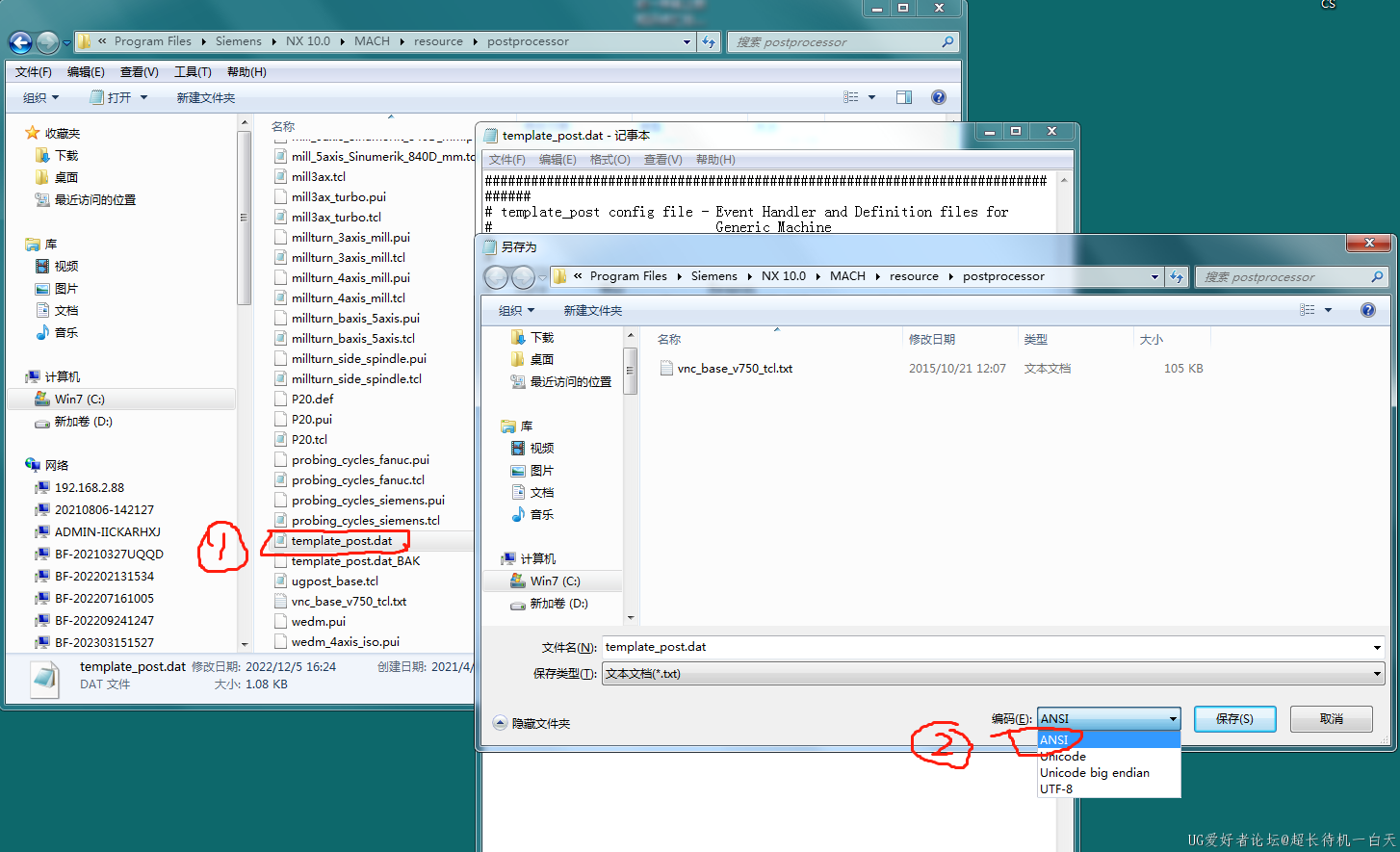Viewport: 1400px width, 852px height.
Task: Click file name input field in Save As
Action: (986, 648)
